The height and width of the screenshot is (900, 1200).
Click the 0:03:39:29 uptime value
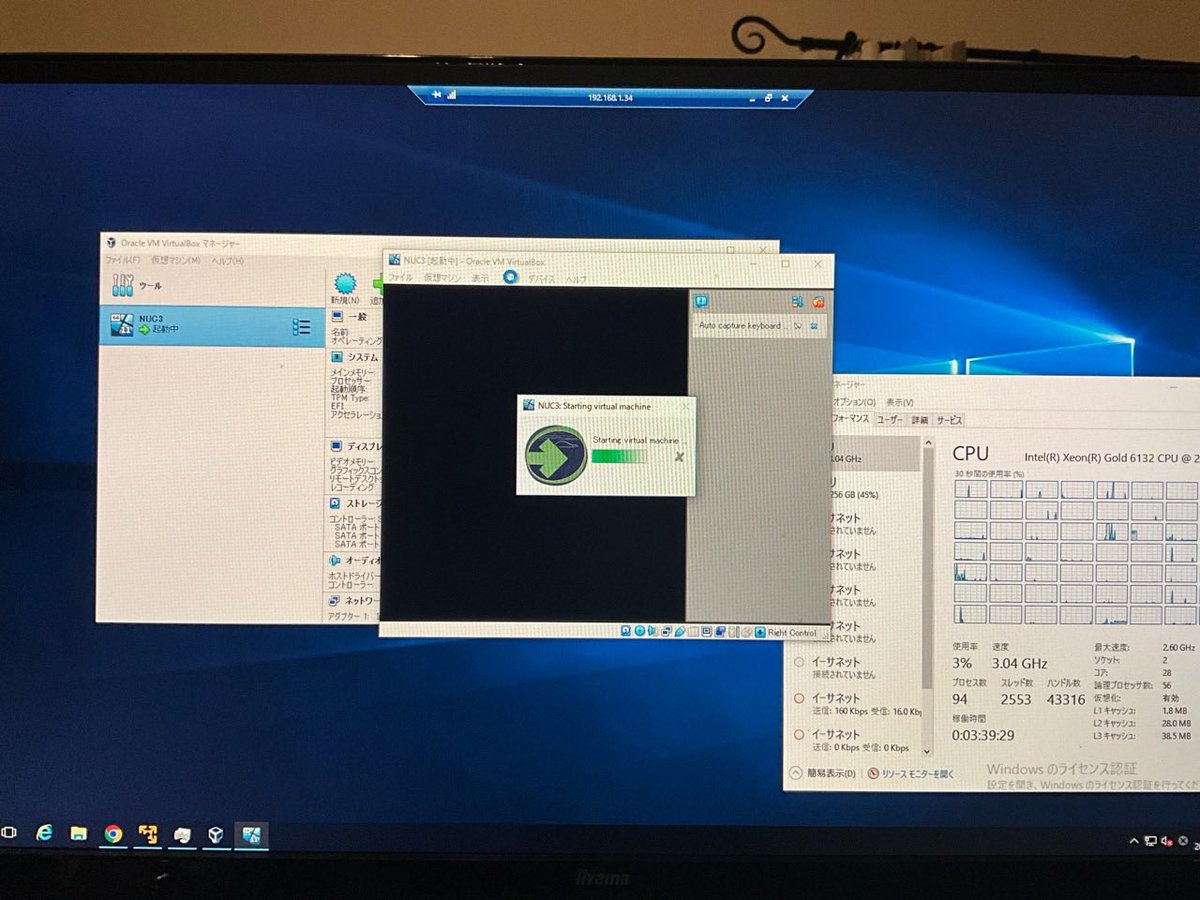[x=983, y=735]
